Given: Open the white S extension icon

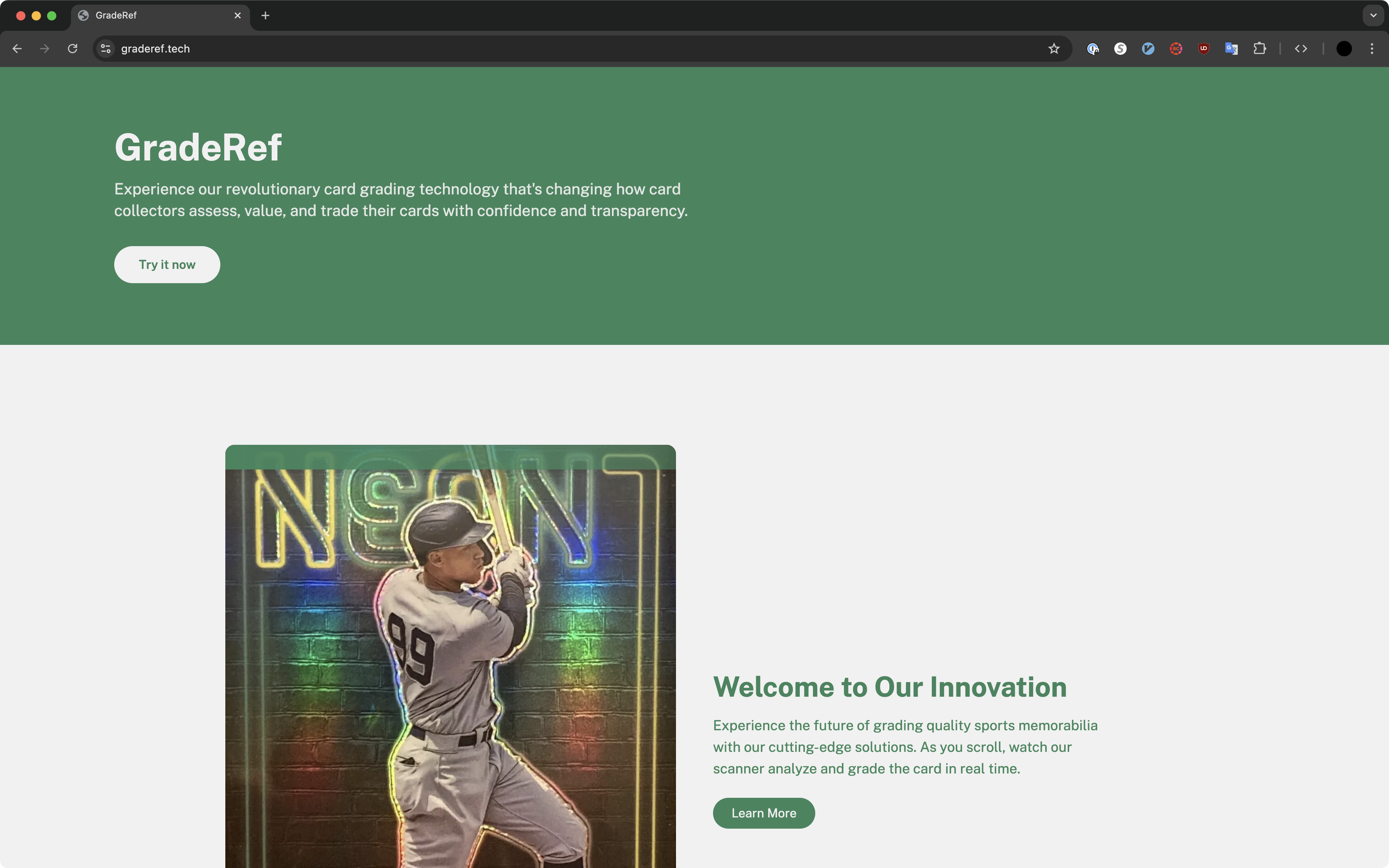Looking at the screenshot, I should point(1120,49).
